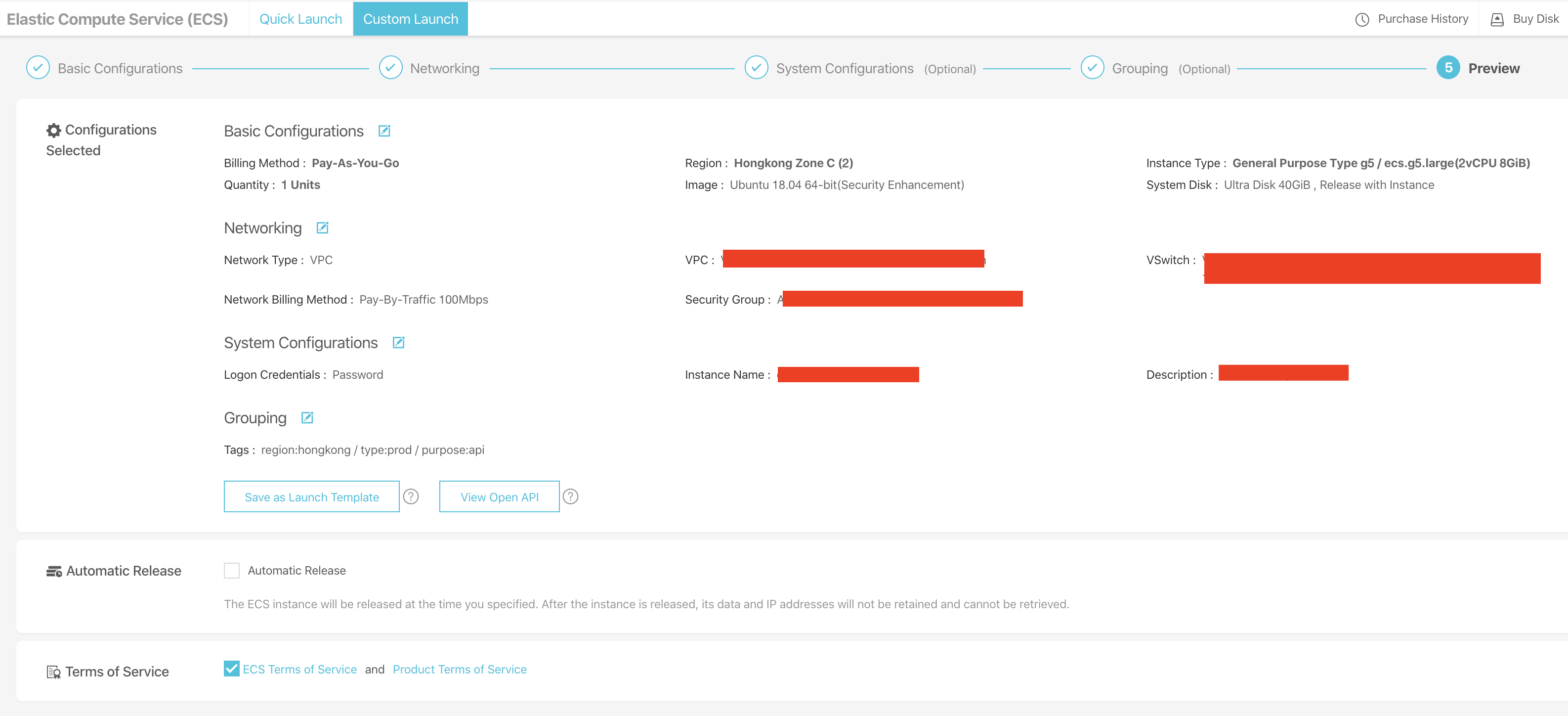The width and height of the screenshot is (1568, 716).
Task: Click help icon next to Save as Launch Template
Action: pyautogui.click(x=411, y=497)
